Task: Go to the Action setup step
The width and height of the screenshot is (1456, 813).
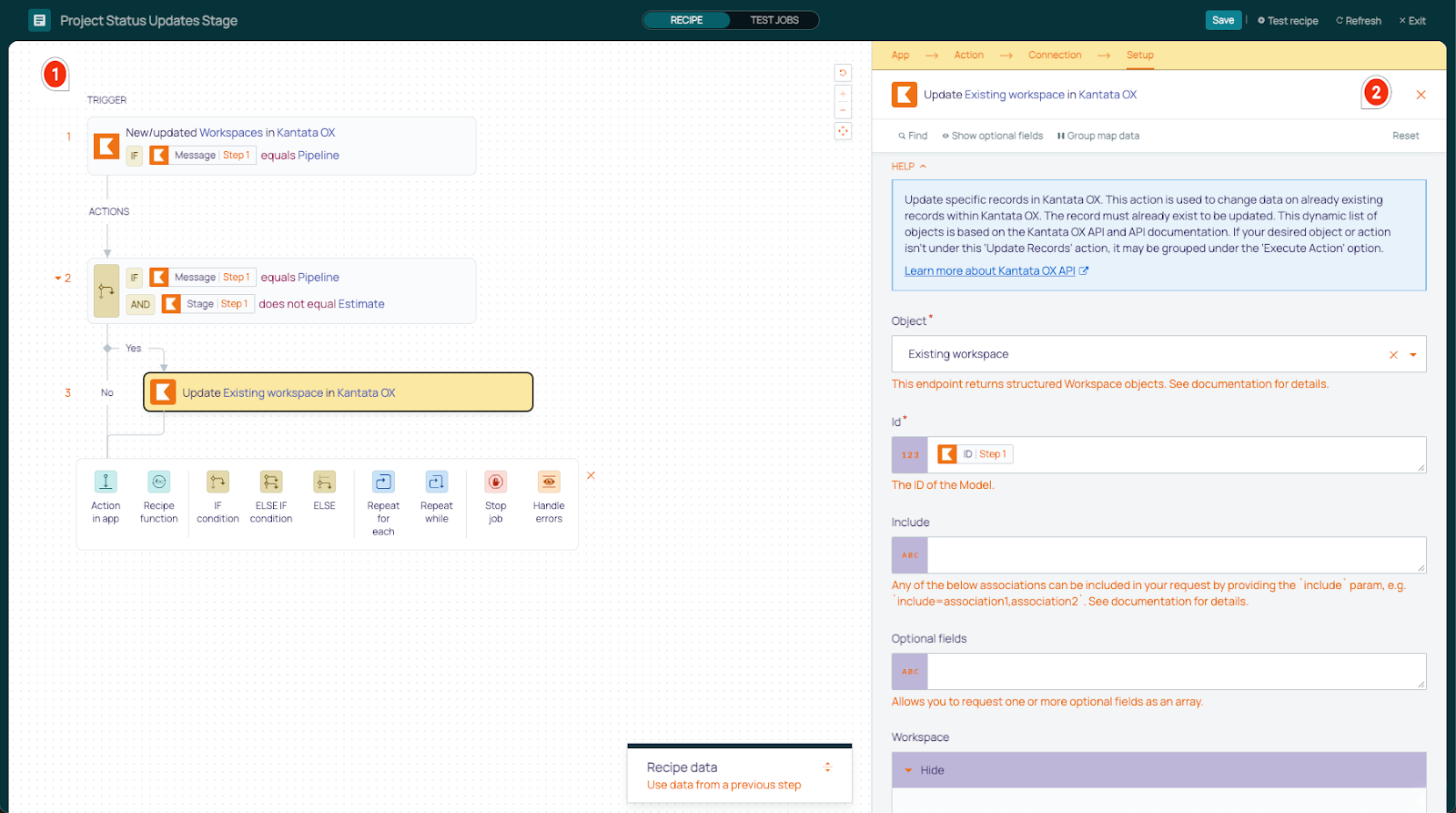Action: pyautogui.click(x=968, y=56)
